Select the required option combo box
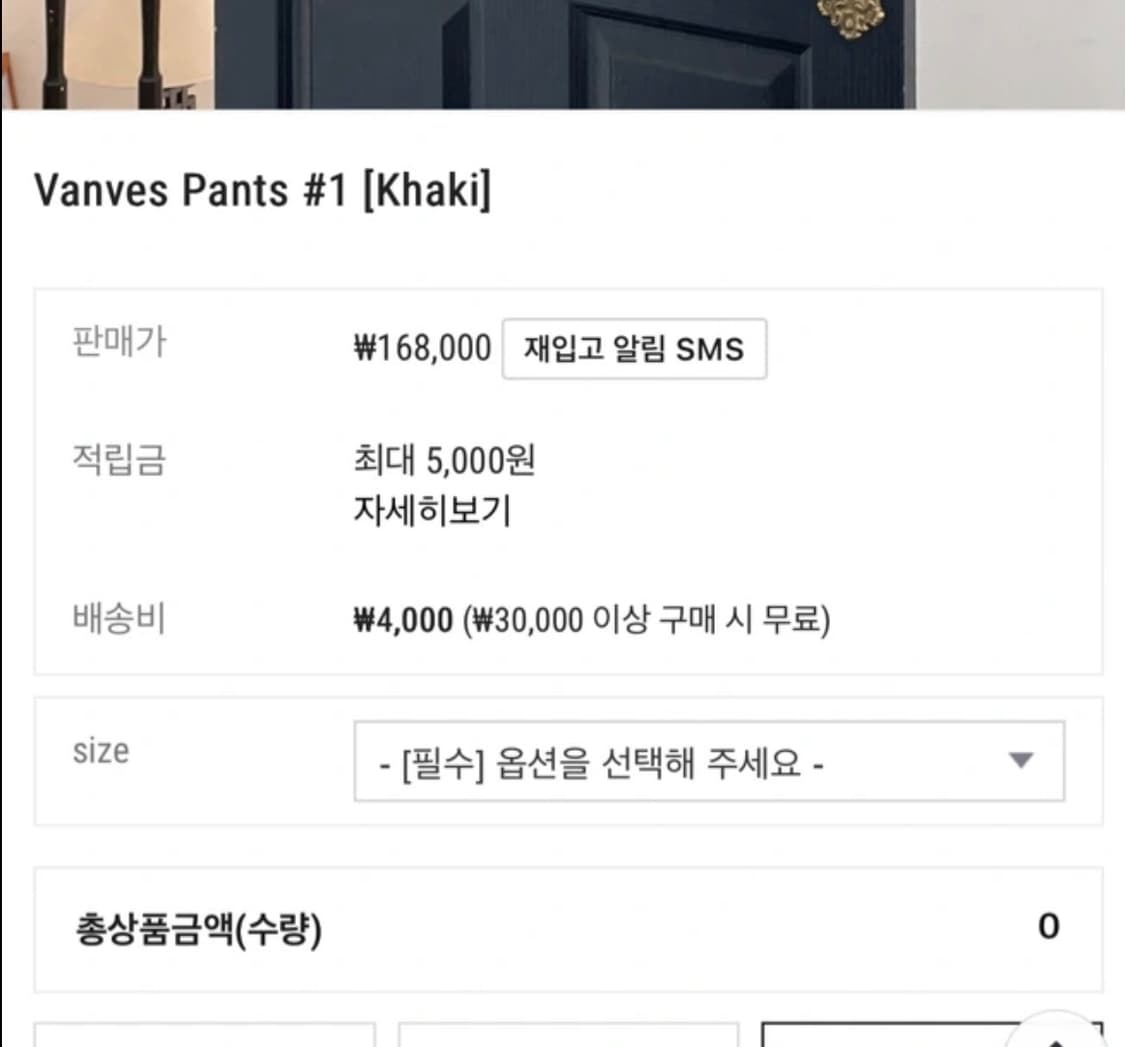This screenshot has height=1047, width=1125. click(711, 762)
